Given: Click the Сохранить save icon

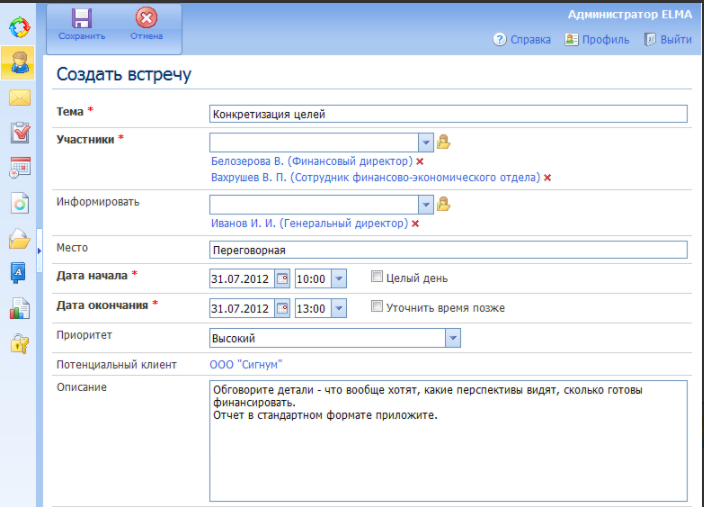Looking at the screenshot, I should tap(82, 18).
